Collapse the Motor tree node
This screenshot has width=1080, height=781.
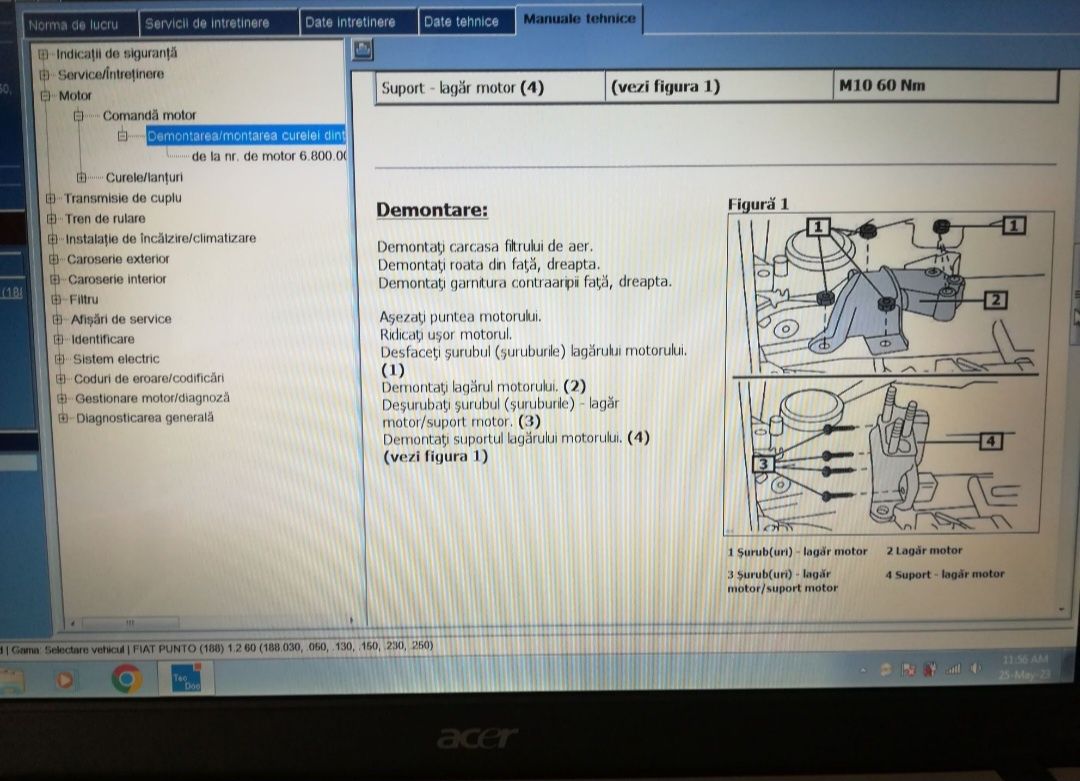click(45, 96)
